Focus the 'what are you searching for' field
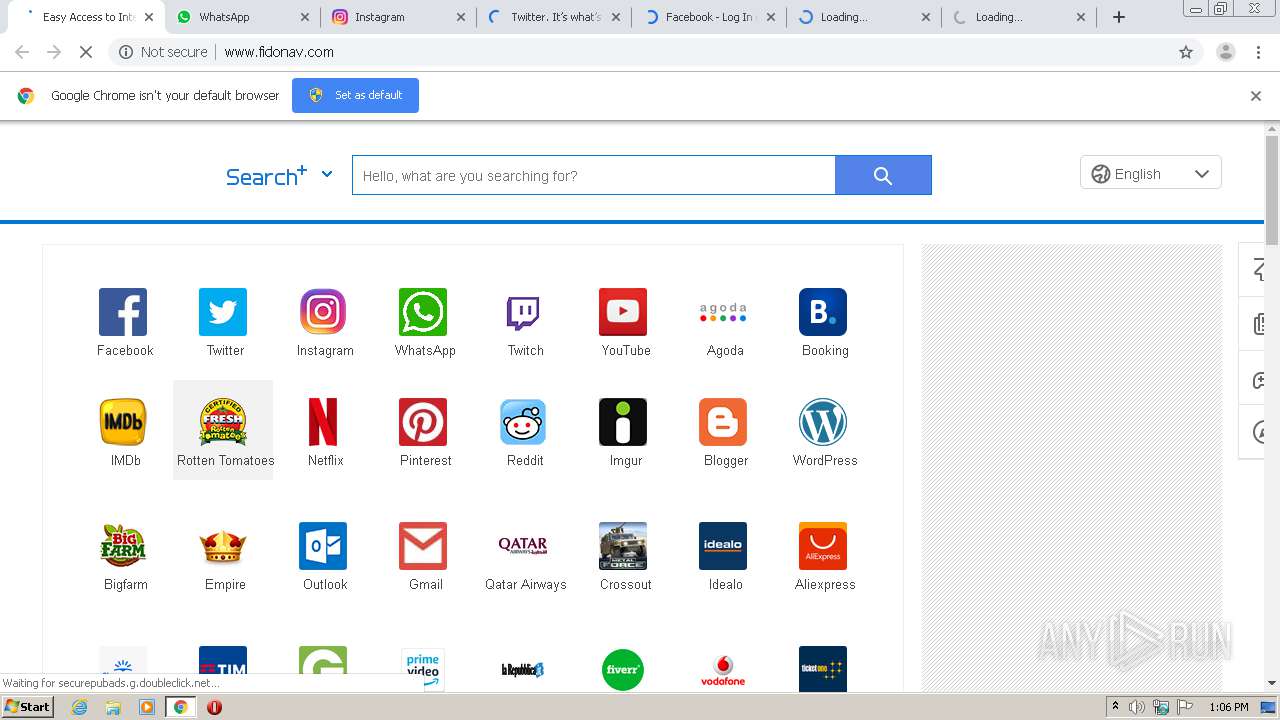Screen dimensions: 1280x720 (x=593, y=175)
